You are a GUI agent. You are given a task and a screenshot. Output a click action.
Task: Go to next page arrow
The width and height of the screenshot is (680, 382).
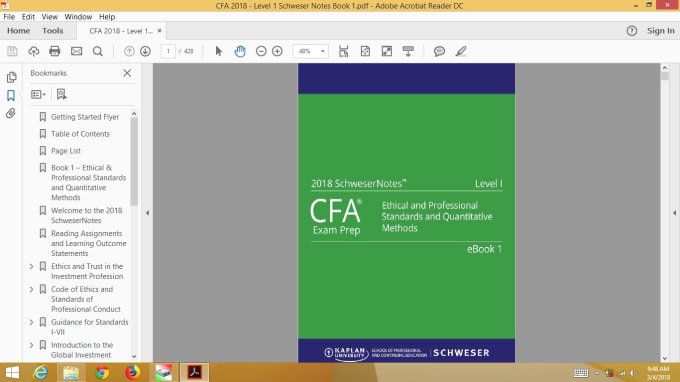coord(146,51)
